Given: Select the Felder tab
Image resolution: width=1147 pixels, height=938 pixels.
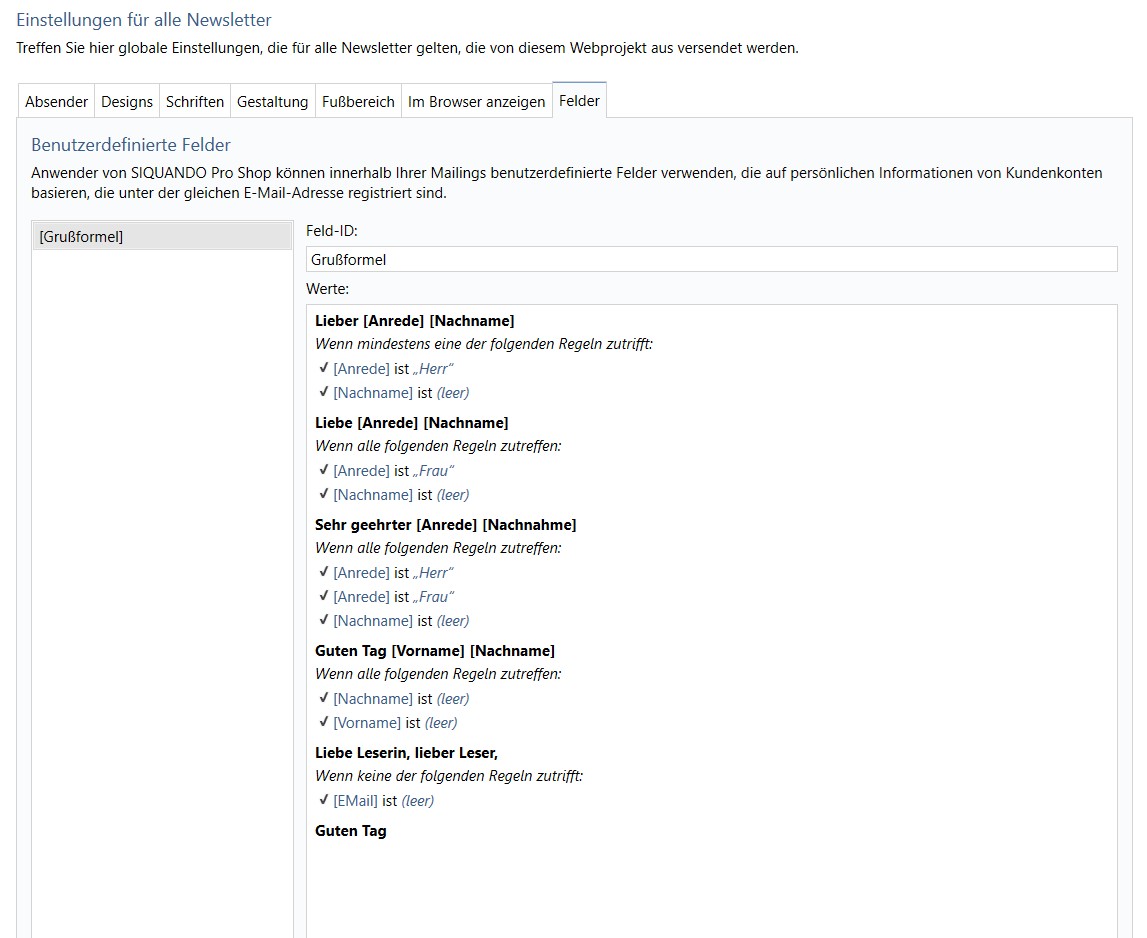Looking at the screenshot, I should point(579,100).
